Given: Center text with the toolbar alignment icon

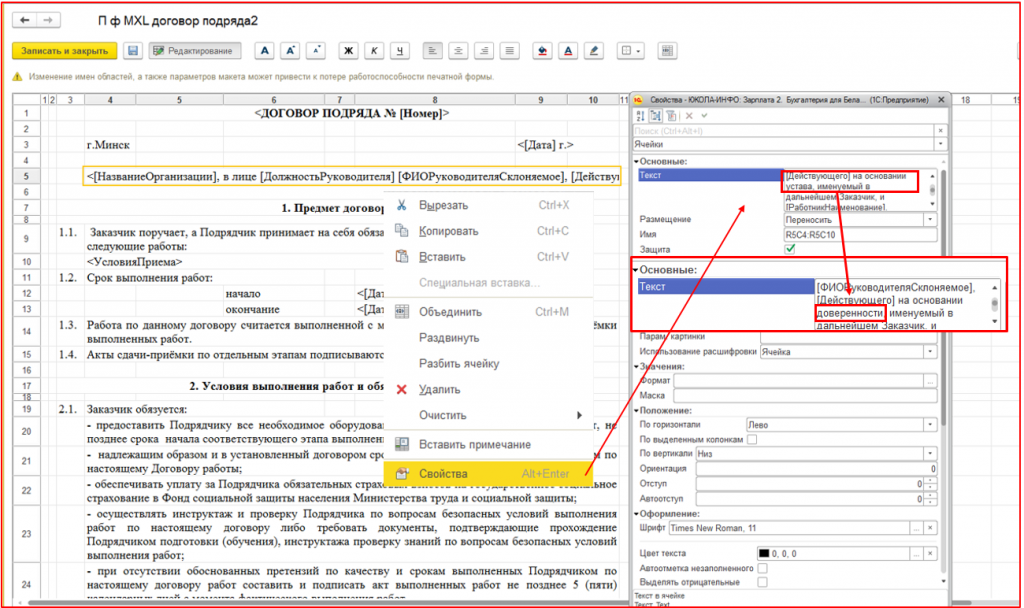Looking at the screenshot, I should click(458, 51).
